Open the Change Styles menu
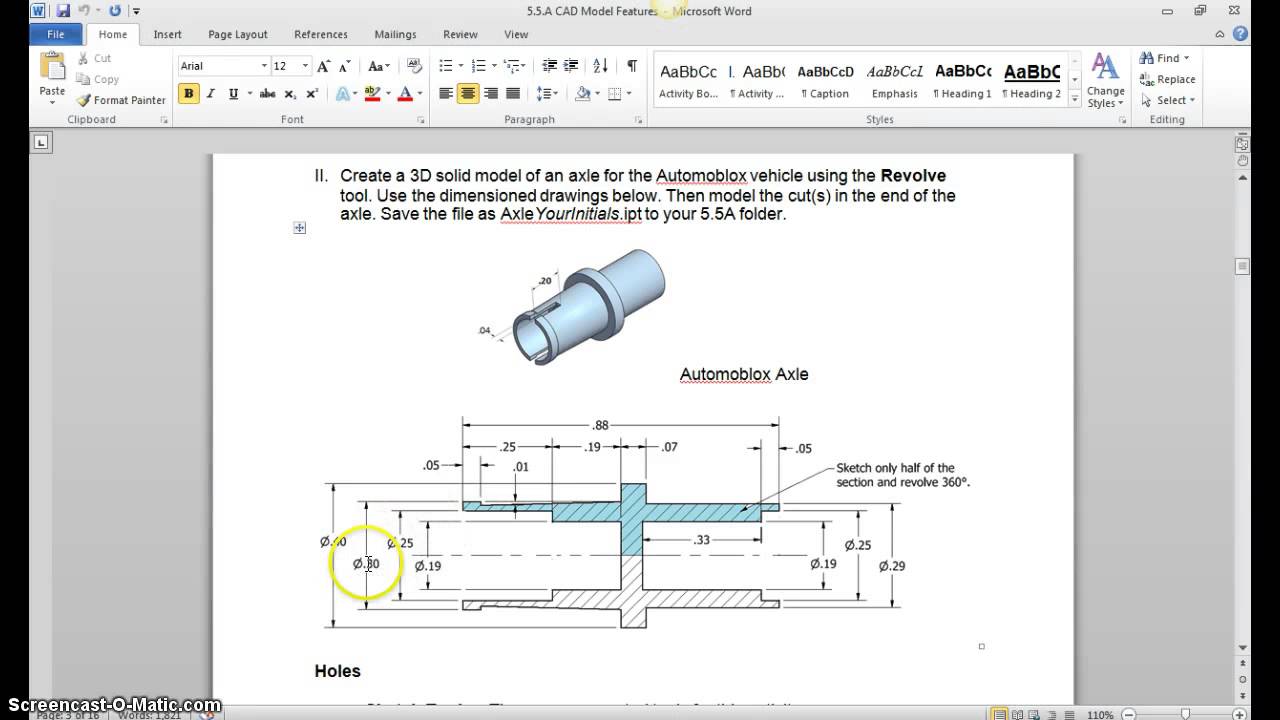The image size is (1280, 720). point(1104,81)
